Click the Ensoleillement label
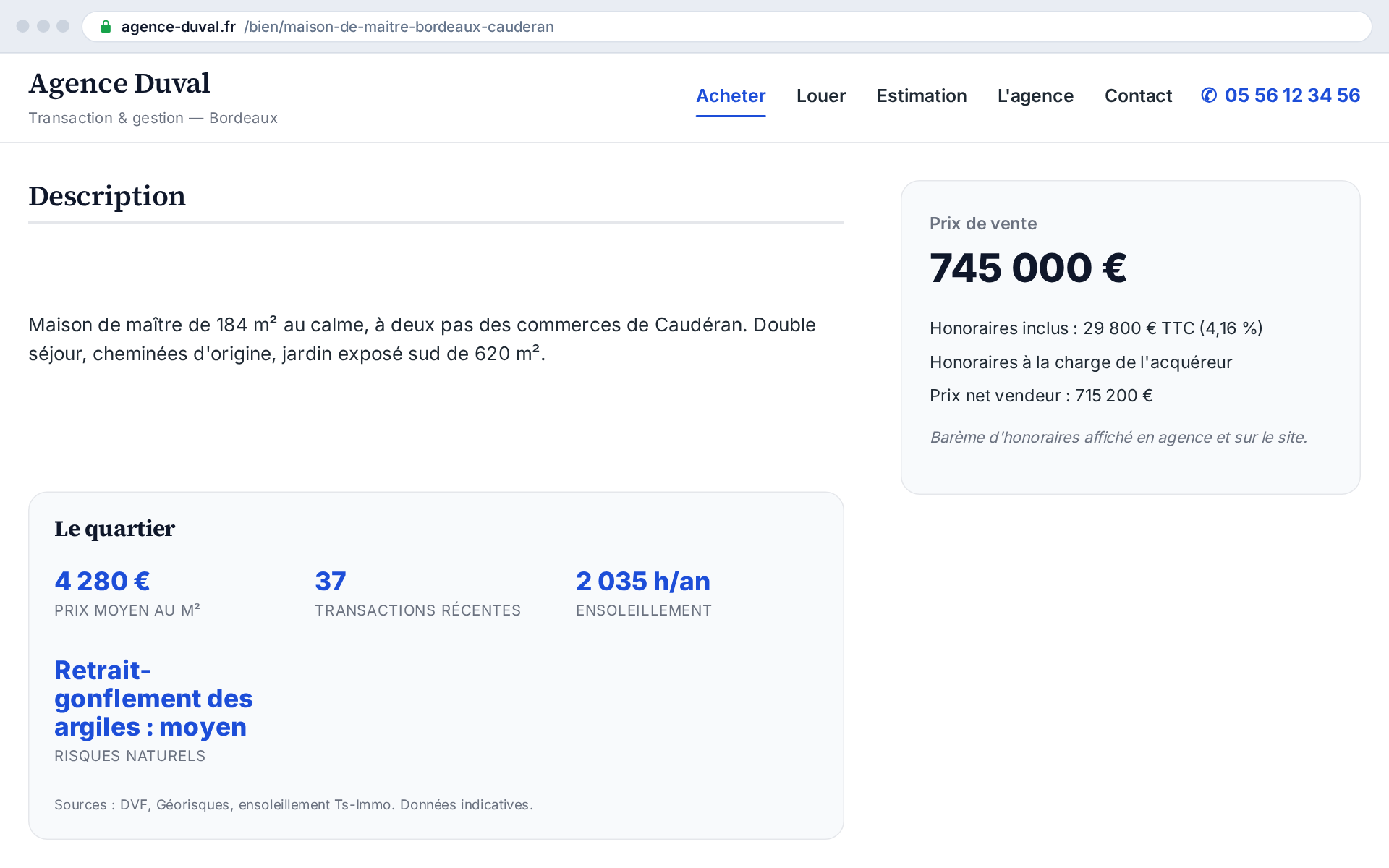The width and height of the screenshot is (1389, 868). coord(644,610)
